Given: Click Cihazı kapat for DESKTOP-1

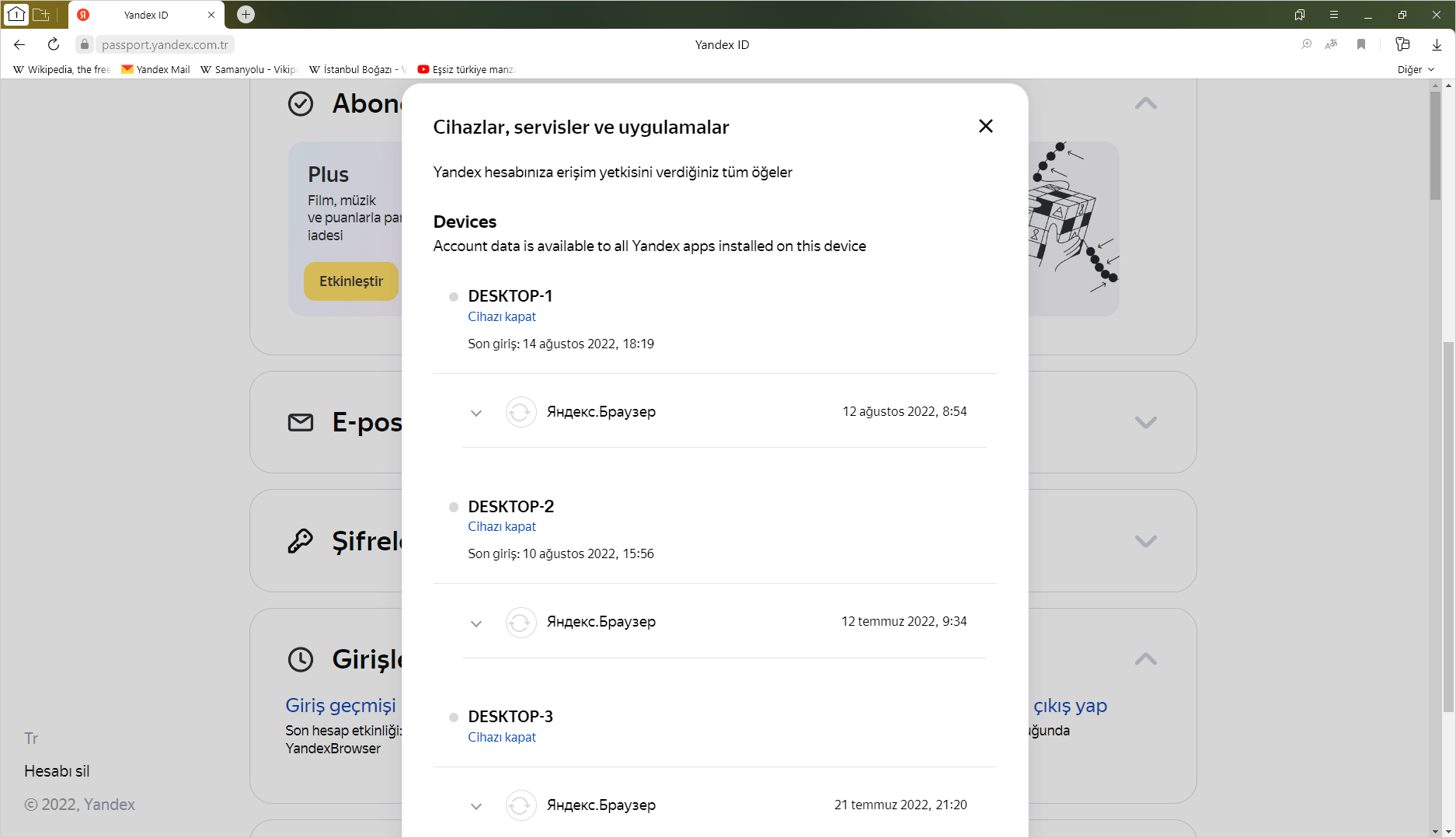Looking at the screenshot, I should coord(502,316).
